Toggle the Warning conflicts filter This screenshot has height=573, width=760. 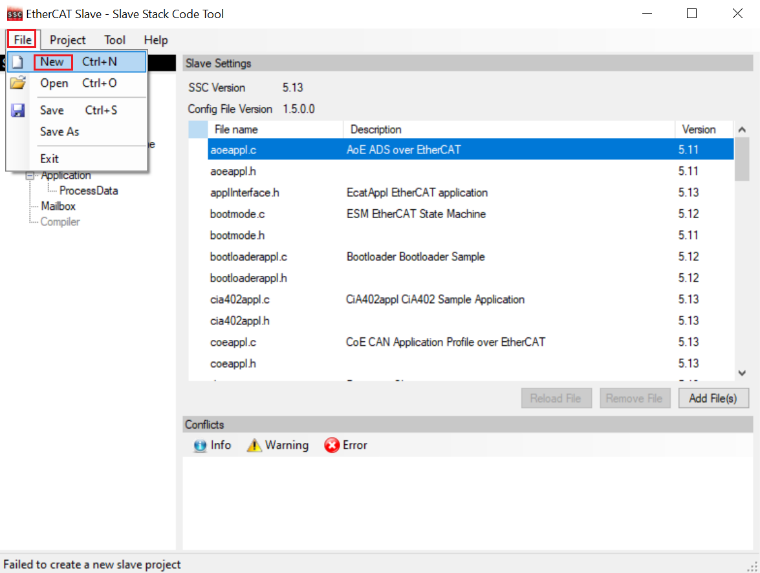point(278,445)
